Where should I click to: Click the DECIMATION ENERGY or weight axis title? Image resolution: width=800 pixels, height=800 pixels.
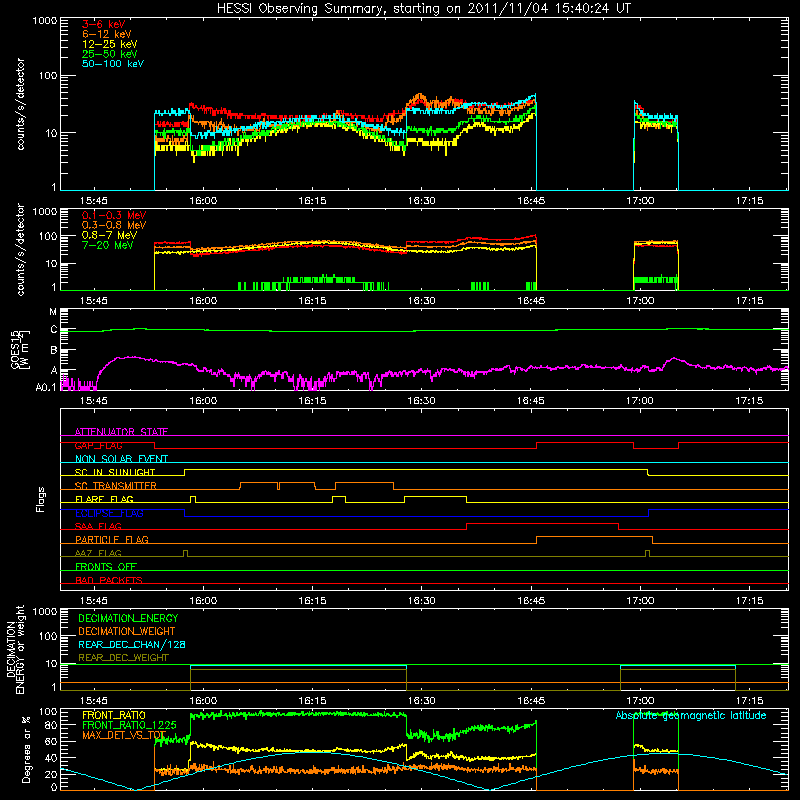(x=15, y=649)
